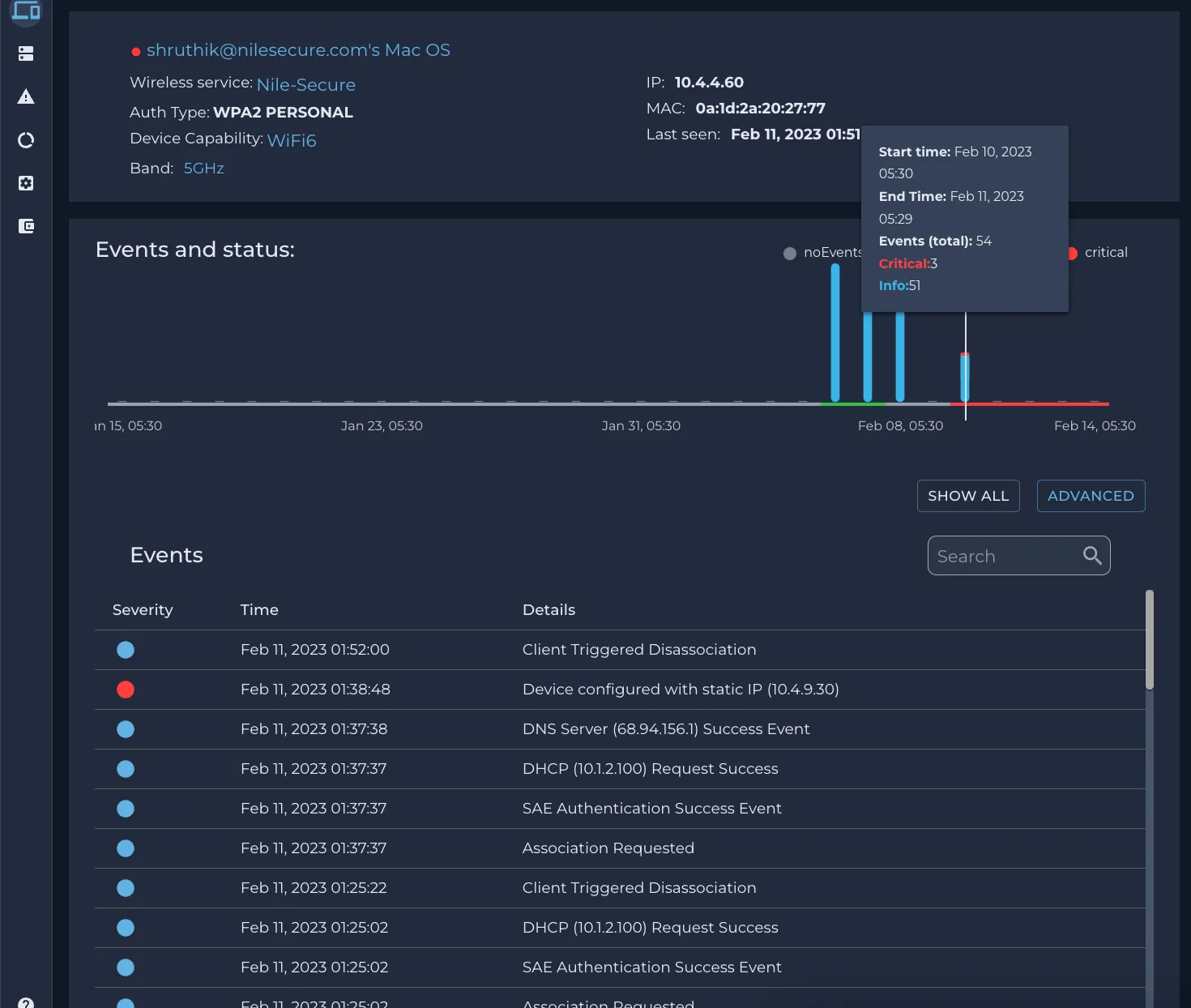Select the 01:25:02 DHCP Request Success row

pos(620,928)
